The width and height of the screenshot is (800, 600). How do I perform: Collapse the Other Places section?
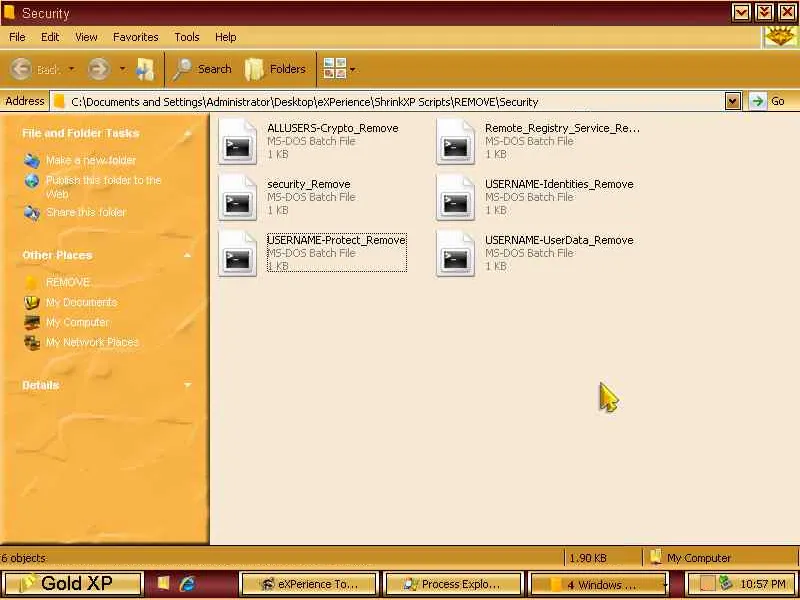187,255
